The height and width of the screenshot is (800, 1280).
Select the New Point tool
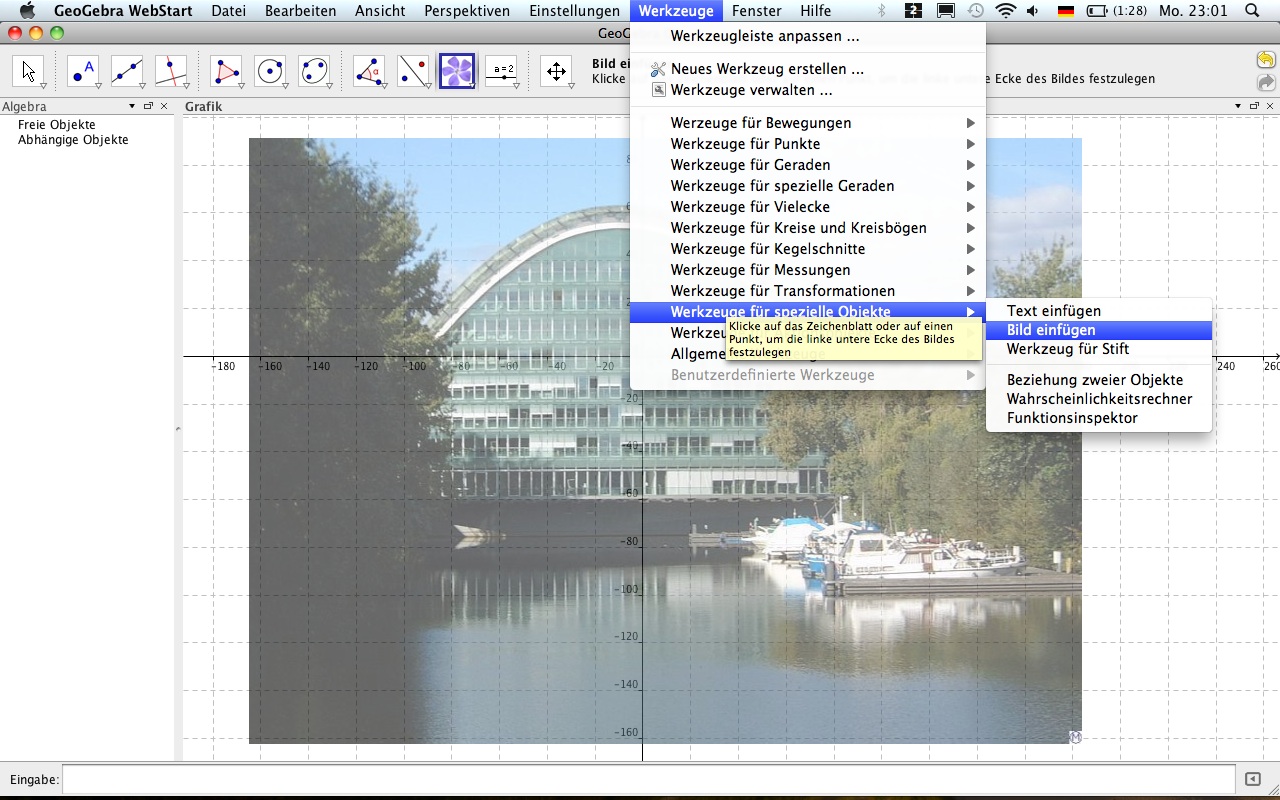[x=84, y=71]
